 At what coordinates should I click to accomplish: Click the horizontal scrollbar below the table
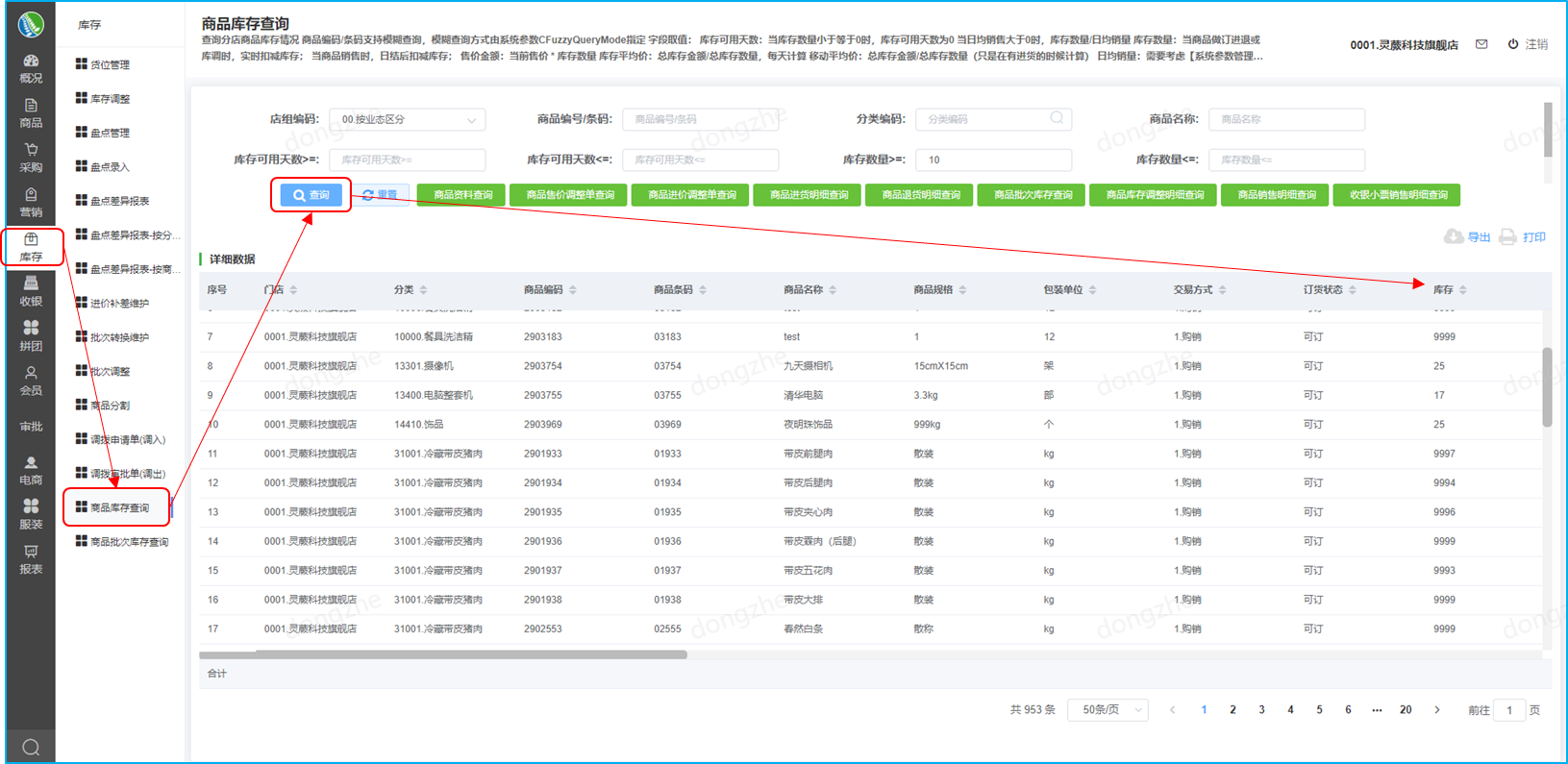442,654
